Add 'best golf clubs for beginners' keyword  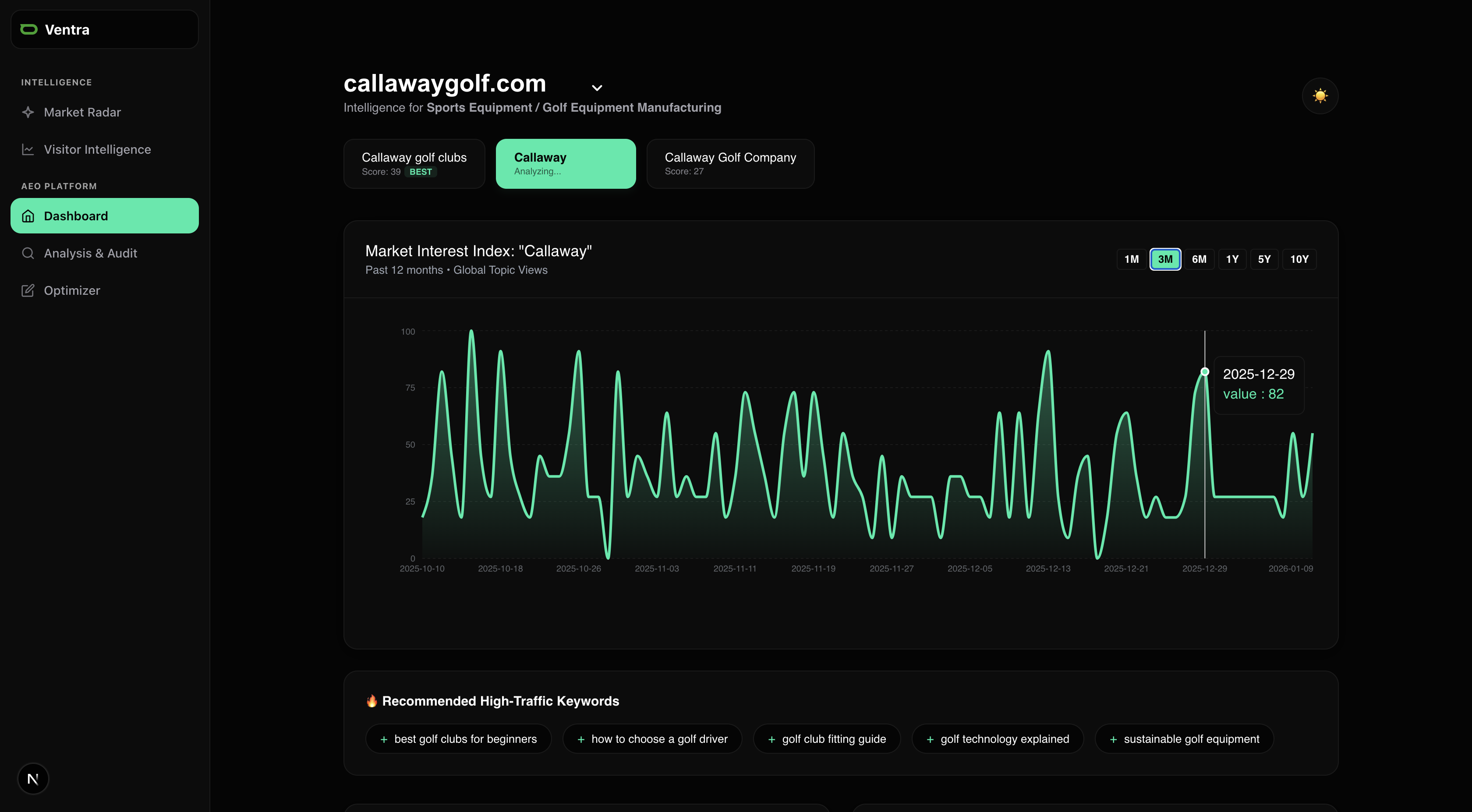pos(458,738)
